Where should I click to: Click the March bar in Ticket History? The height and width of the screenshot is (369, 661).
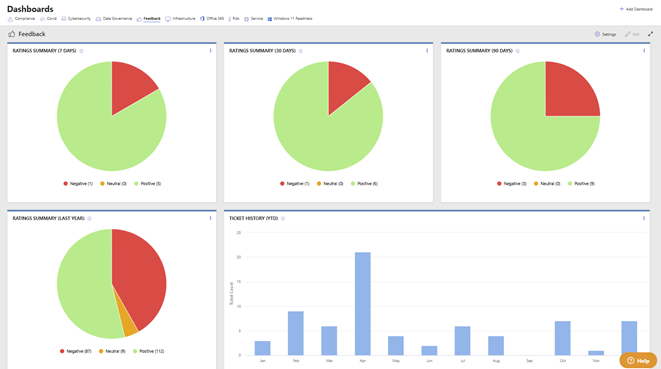pyautogui.click(x=329, y=341)
